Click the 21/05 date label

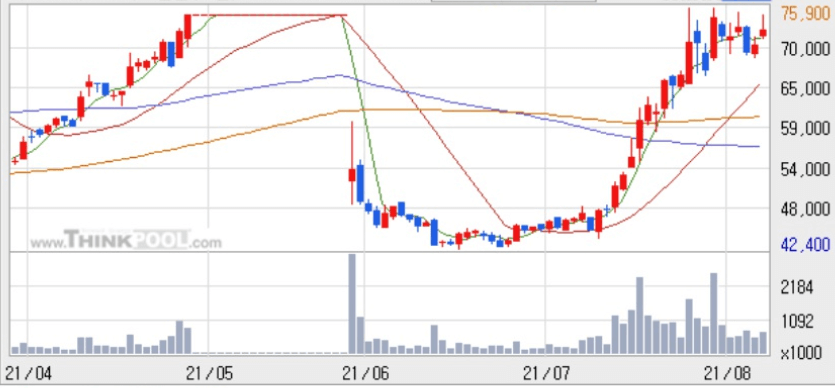pos(209,374)
